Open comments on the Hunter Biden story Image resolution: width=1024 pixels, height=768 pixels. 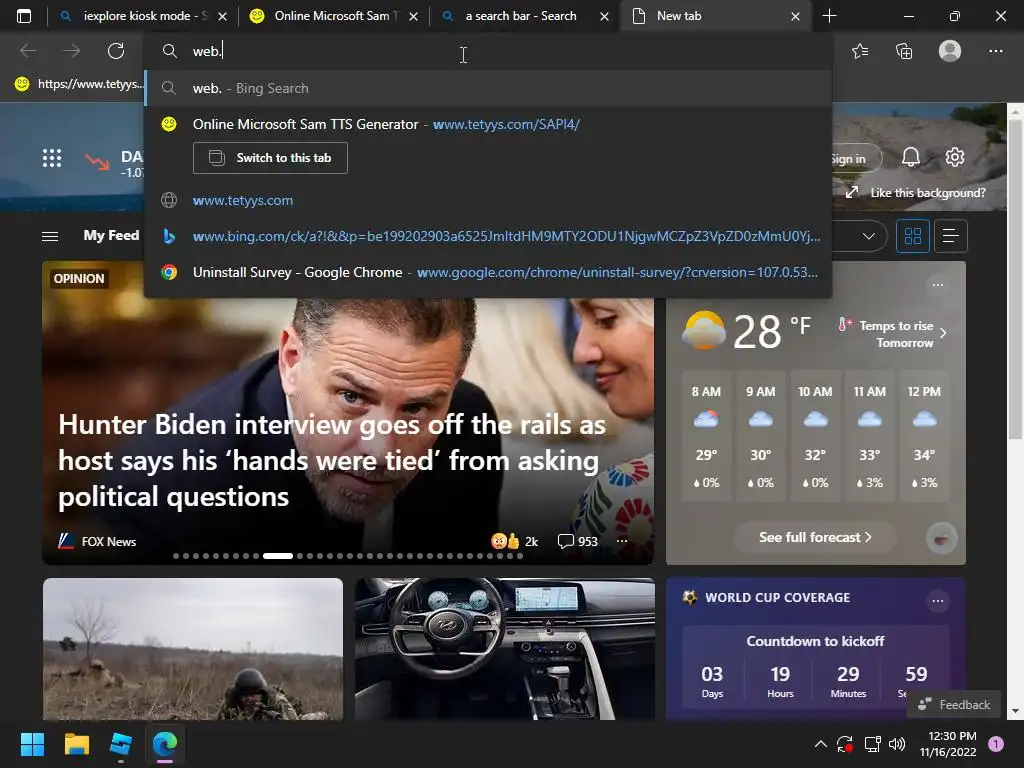coord(577,541)
